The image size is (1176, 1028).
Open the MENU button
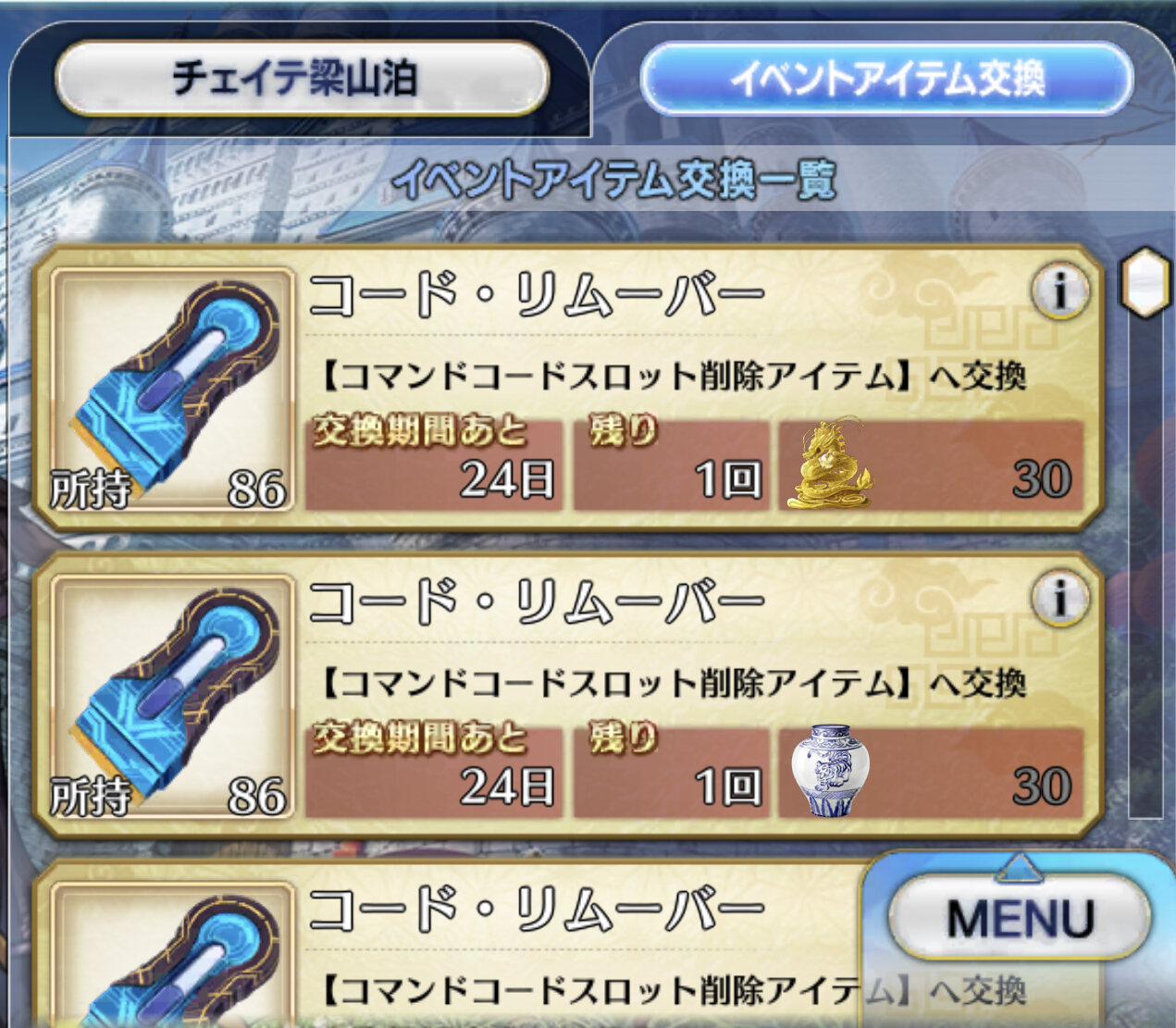click(1020, 917)
